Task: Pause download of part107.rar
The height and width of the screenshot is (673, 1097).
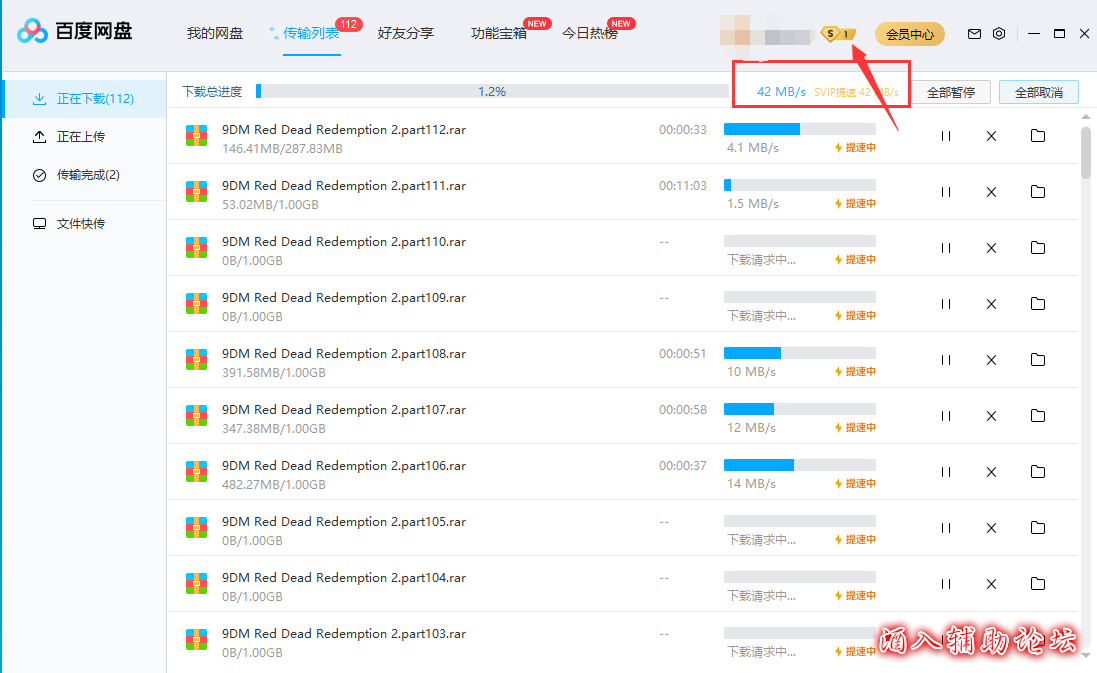Action: 945,416
